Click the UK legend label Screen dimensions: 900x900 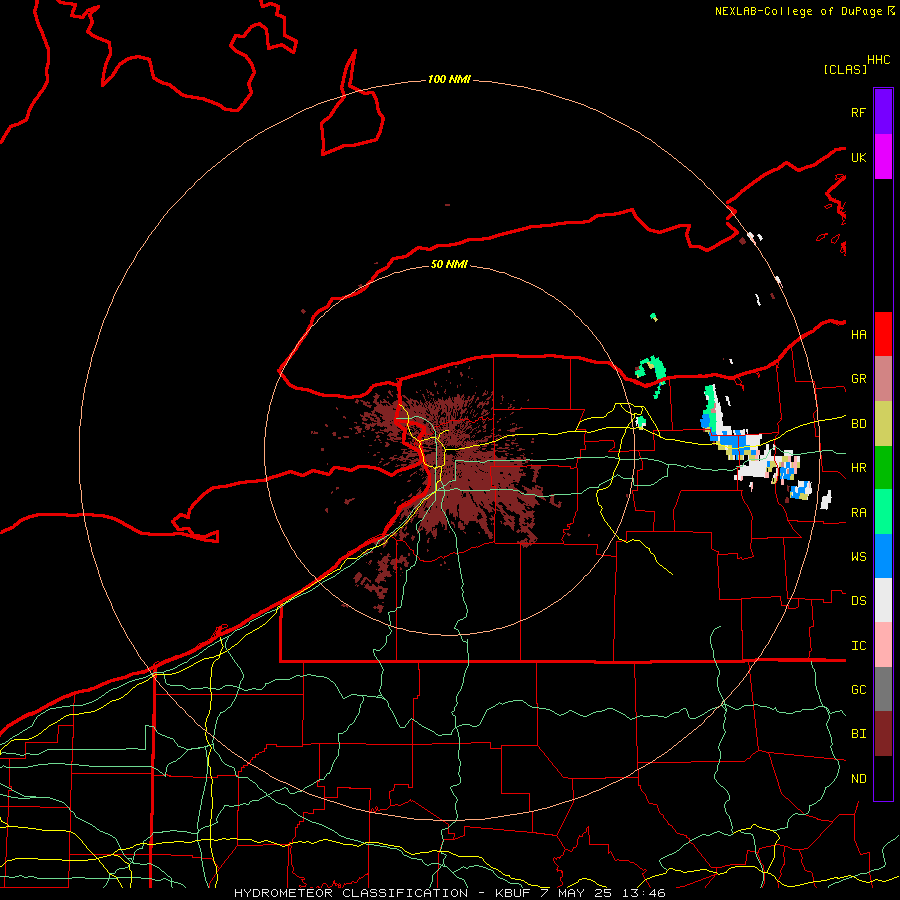coord(858,157)
